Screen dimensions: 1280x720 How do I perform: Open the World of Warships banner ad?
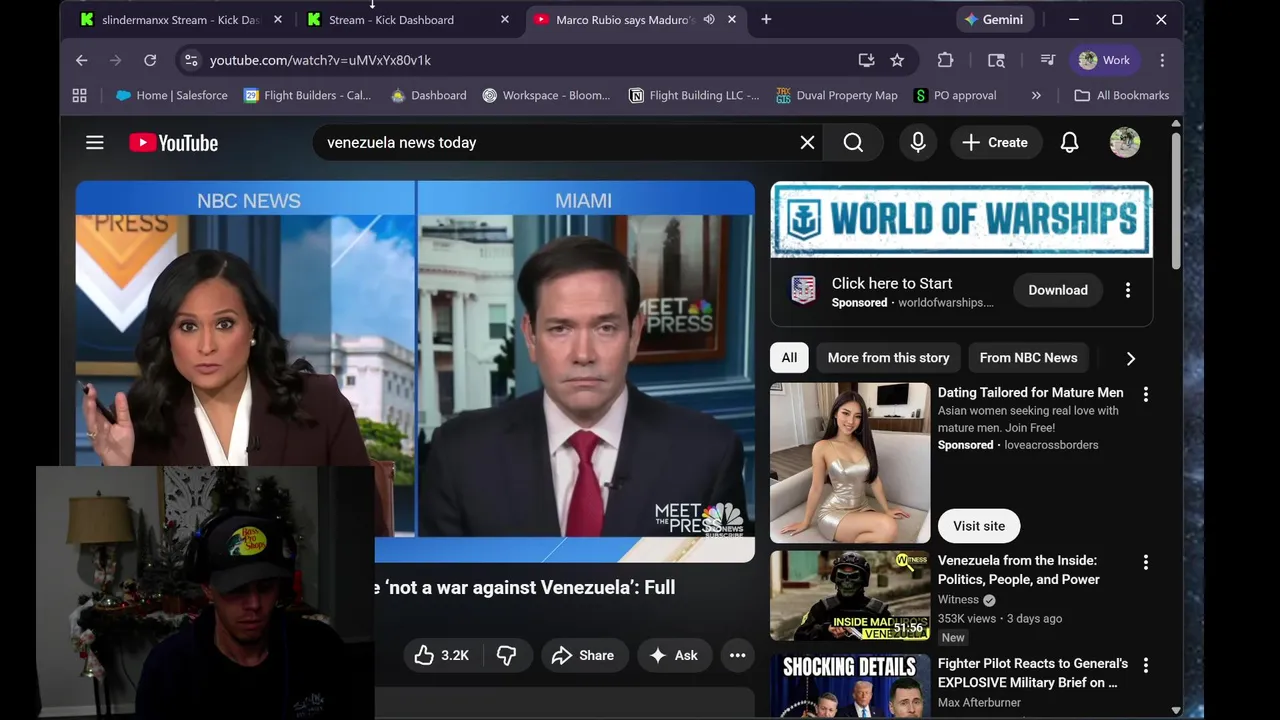pyautogui.click(x=961, y=220)
